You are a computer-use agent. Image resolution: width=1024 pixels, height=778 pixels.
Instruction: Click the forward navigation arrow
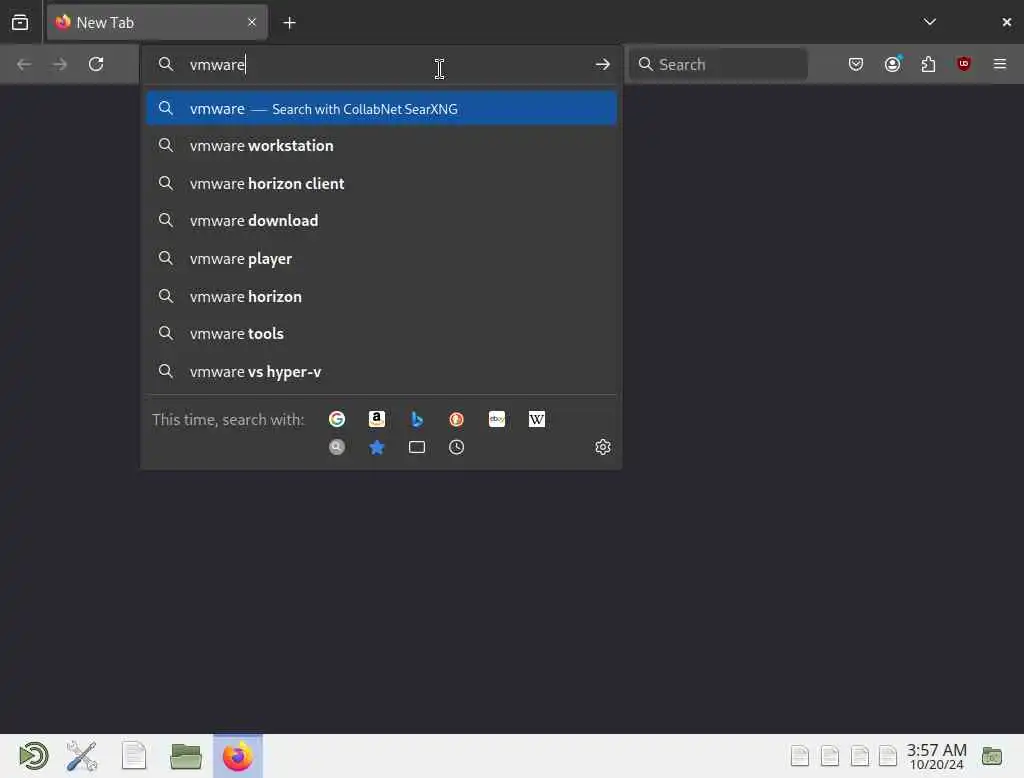pyautogui.click(x=59, y=64)
